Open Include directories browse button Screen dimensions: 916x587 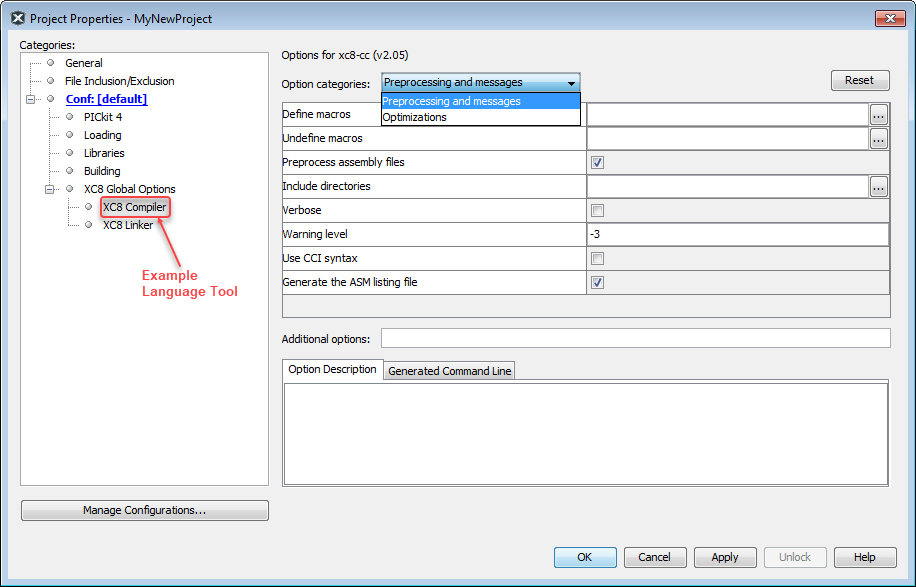click(x=878, y=186)
